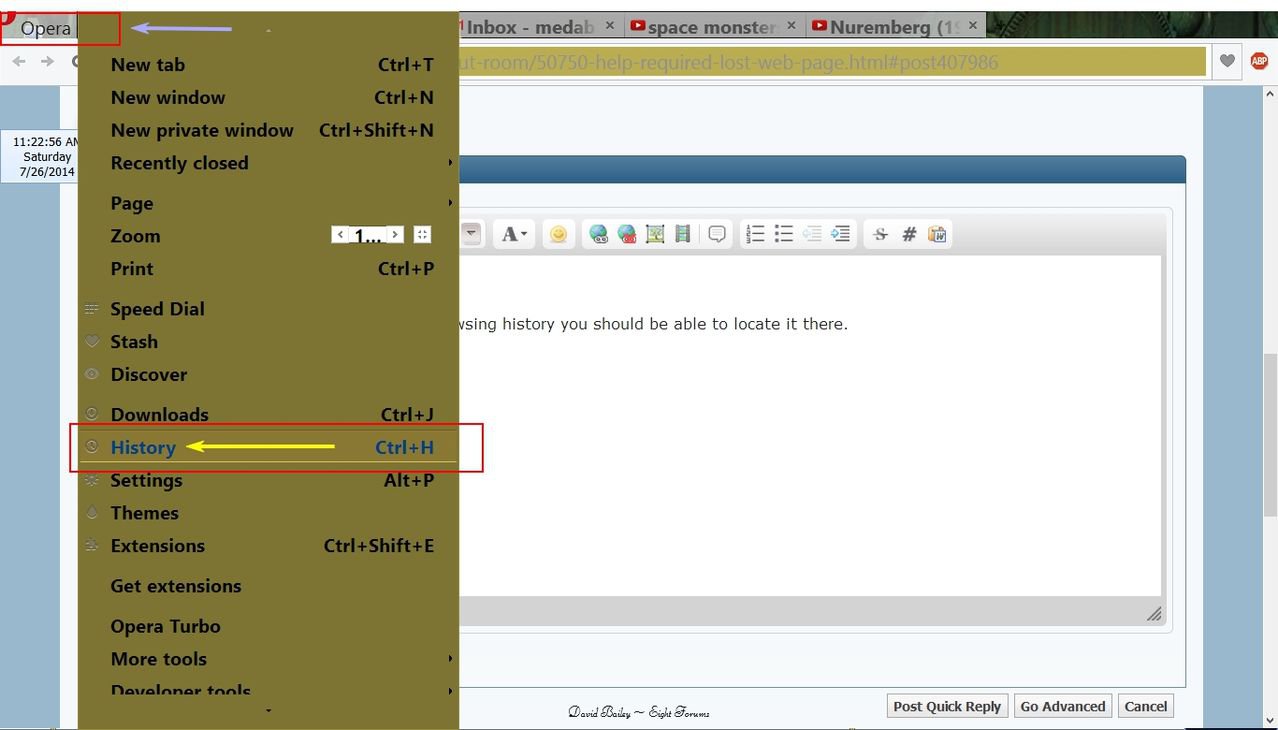Expand the Recently closed submenu
The image size is (1278, 730).
tap(270, 163)
